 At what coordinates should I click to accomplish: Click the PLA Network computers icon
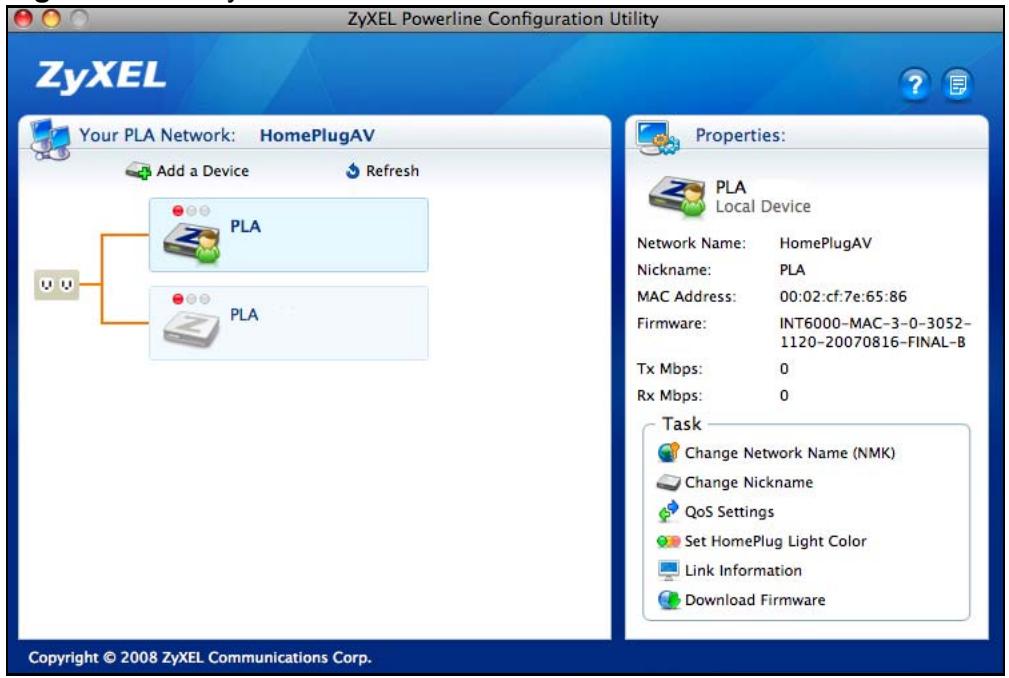(x=50, y=138)
